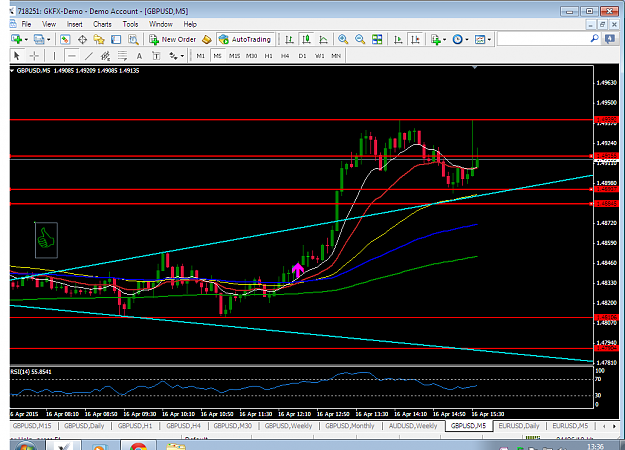The width and height of the screenshot is (625, 450).
Task: Collapse the GBPUSD,M5 chart title triangle
Action: 12,71
